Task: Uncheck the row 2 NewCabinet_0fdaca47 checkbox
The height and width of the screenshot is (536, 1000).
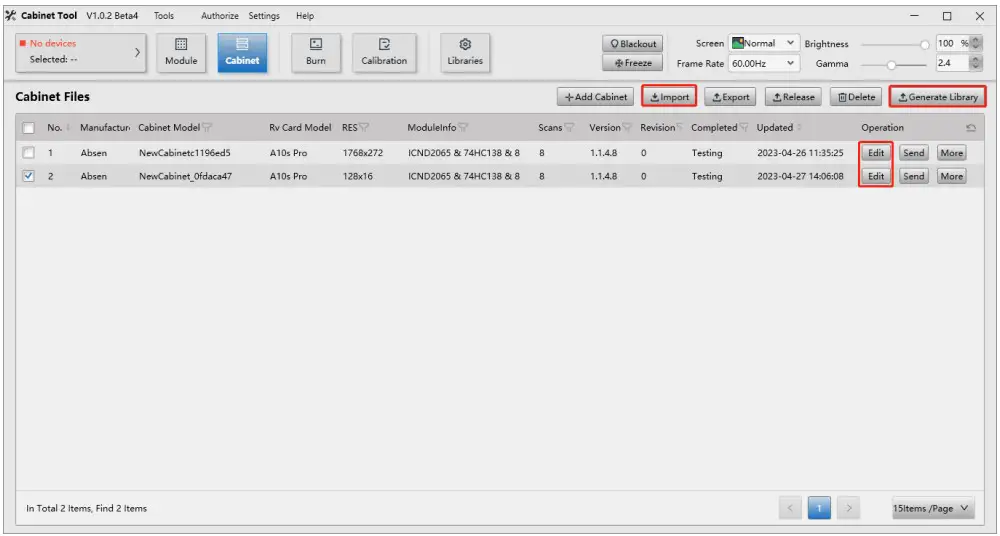Action: coord(29,176)
